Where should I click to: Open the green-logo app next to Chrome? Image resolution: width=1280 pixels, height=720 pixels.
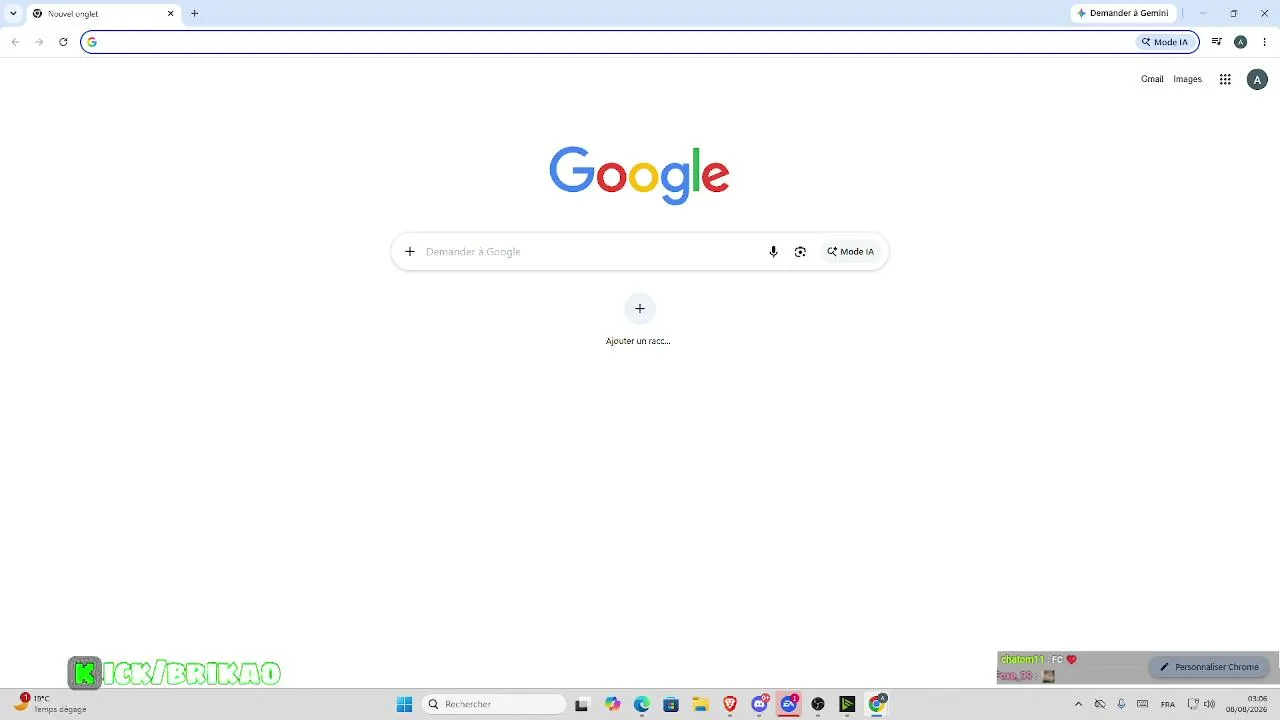click(847, 705)
